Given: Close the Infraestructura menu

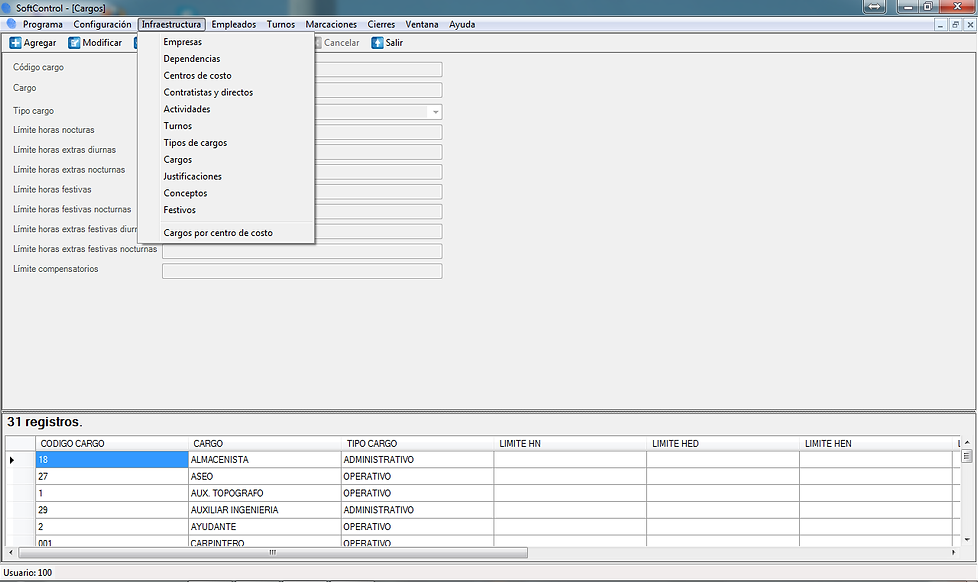Looking at the screenshot, I should pyautogui.click(x=171, y=24).
